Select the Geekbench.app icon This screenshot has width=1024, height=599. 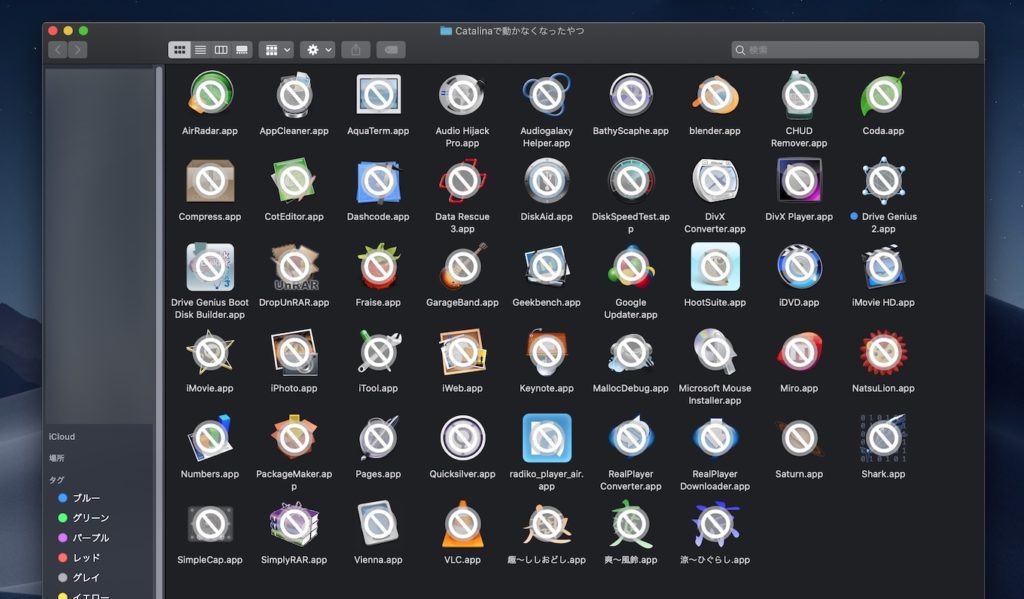click(546, 266)
